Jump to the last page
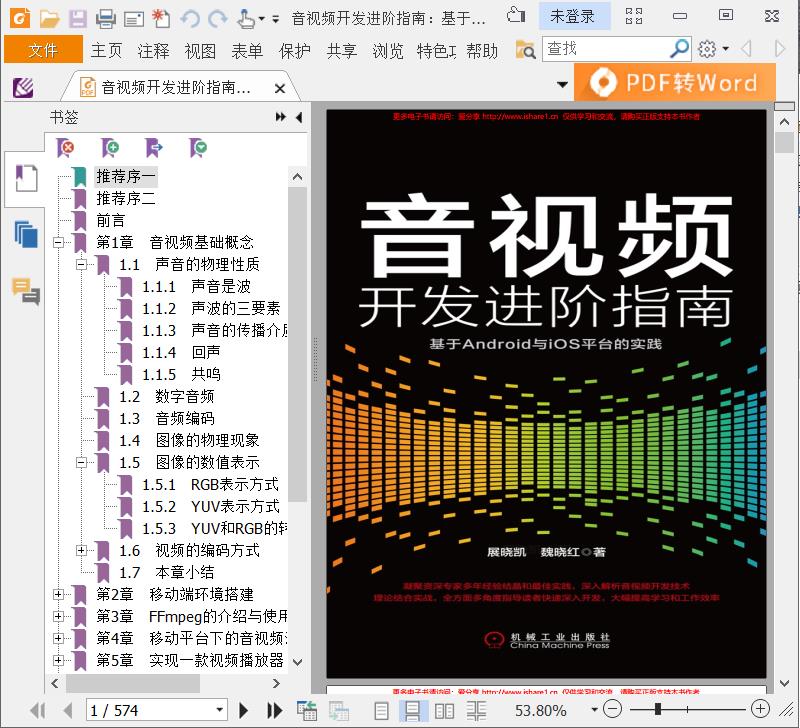This screenshot has height=728, width=800. [x=274, y=710]
